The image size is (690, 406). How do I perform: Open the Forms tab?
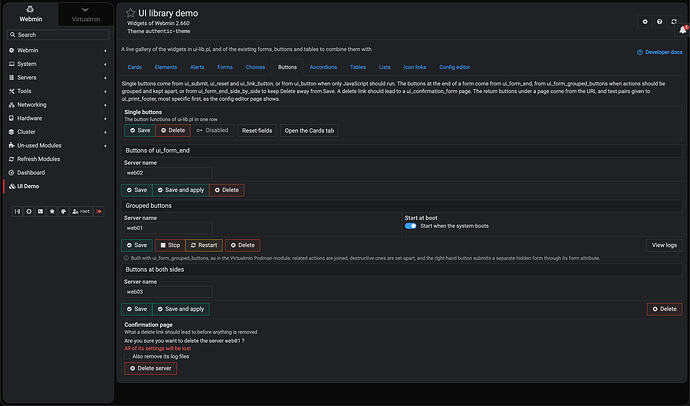pyautogui.click(x=225, y=67)
